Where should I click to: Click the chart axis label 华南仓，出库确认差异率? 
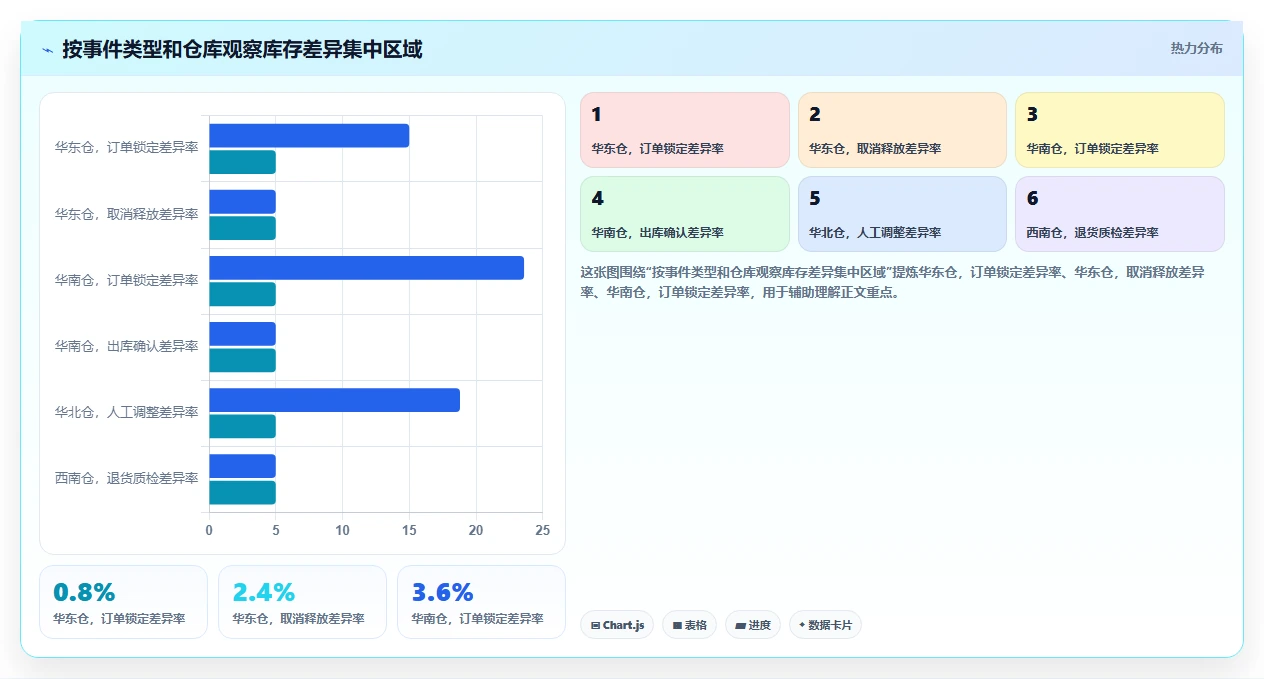pyautogui.click(x=127, y=346)
